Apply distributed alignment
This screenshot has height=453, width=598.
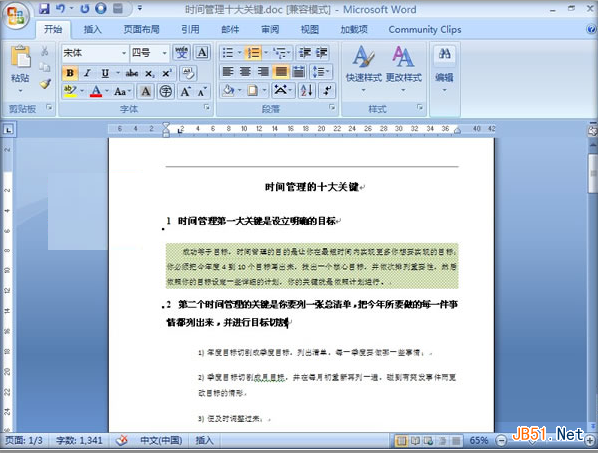coord(299,71)
